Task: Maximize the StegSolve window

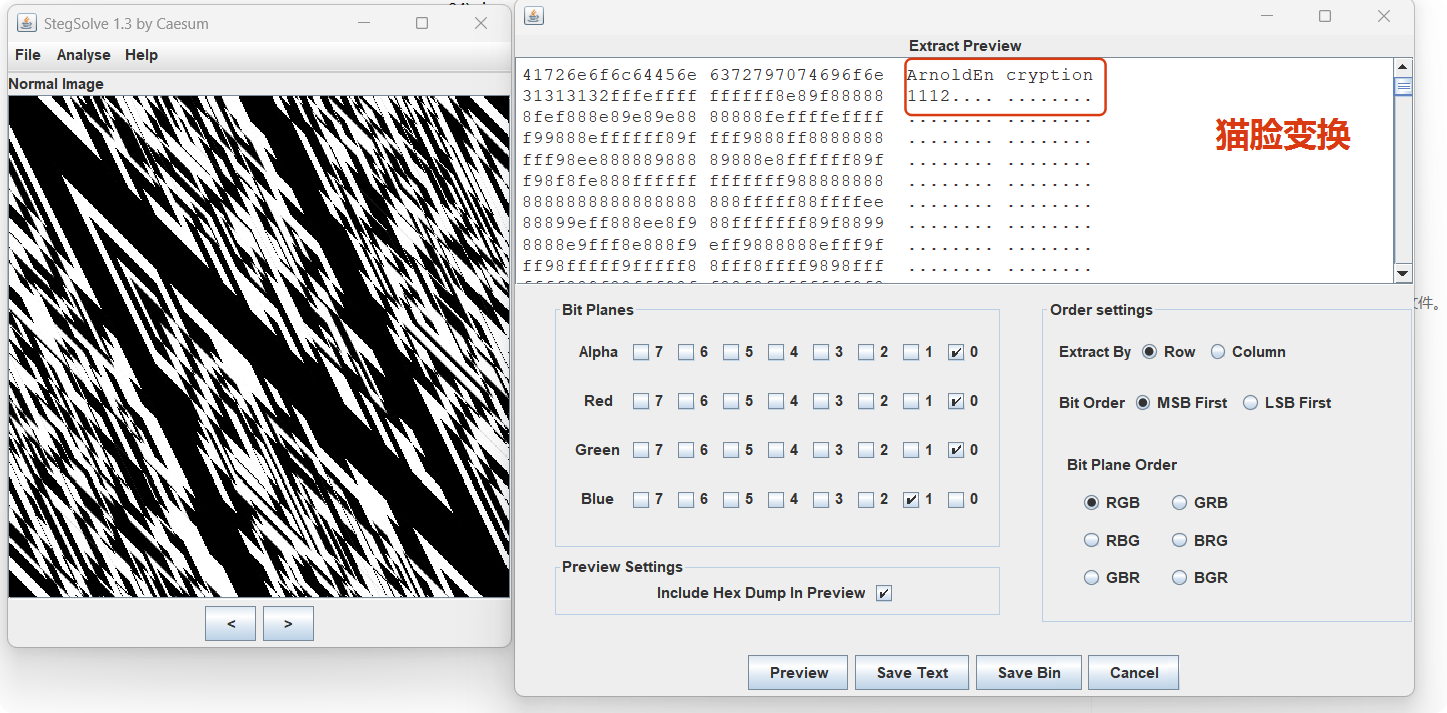Action: click(x=422, y=23)
